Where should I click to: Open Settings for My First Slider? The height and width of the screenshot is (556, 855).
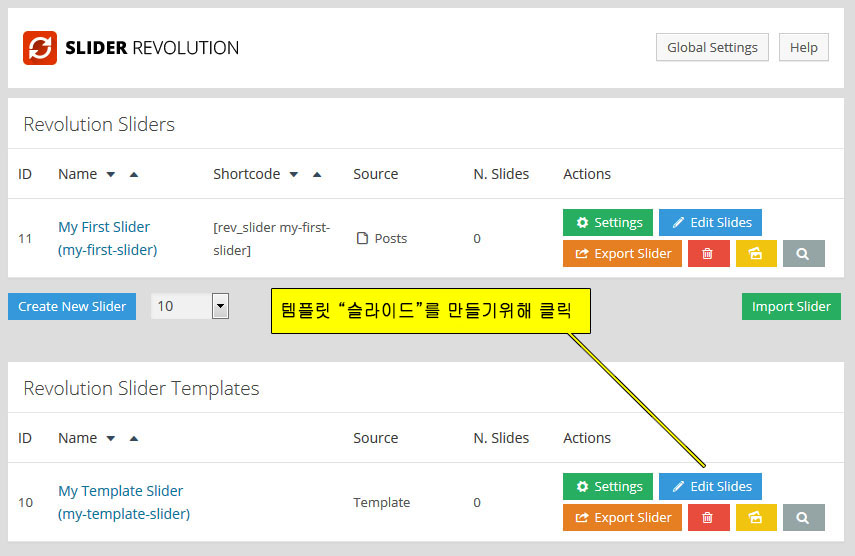608,222
